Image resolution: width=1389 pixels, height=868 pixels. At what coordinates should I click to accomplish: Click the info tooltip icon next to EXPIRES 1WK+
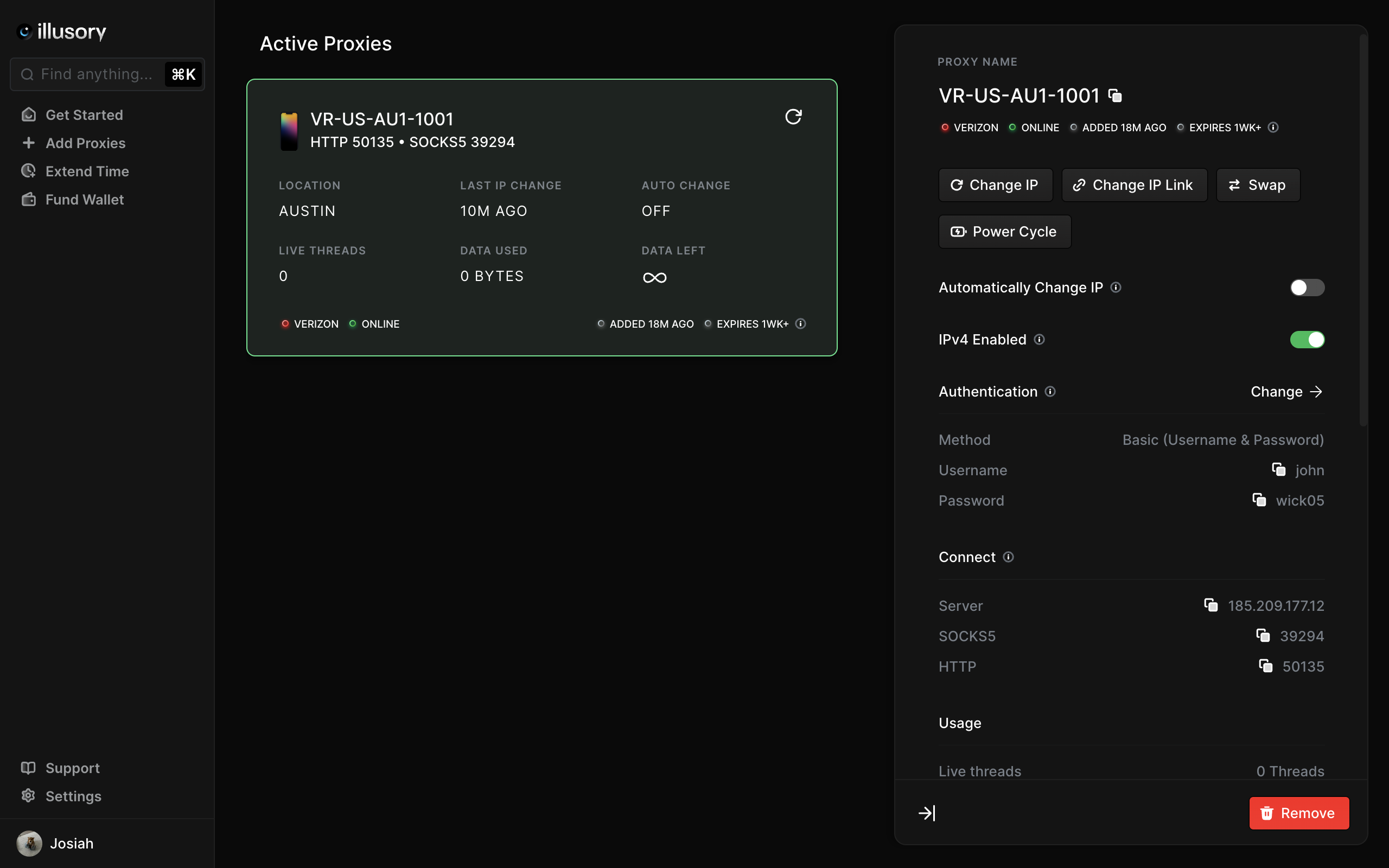point(1273,127)
